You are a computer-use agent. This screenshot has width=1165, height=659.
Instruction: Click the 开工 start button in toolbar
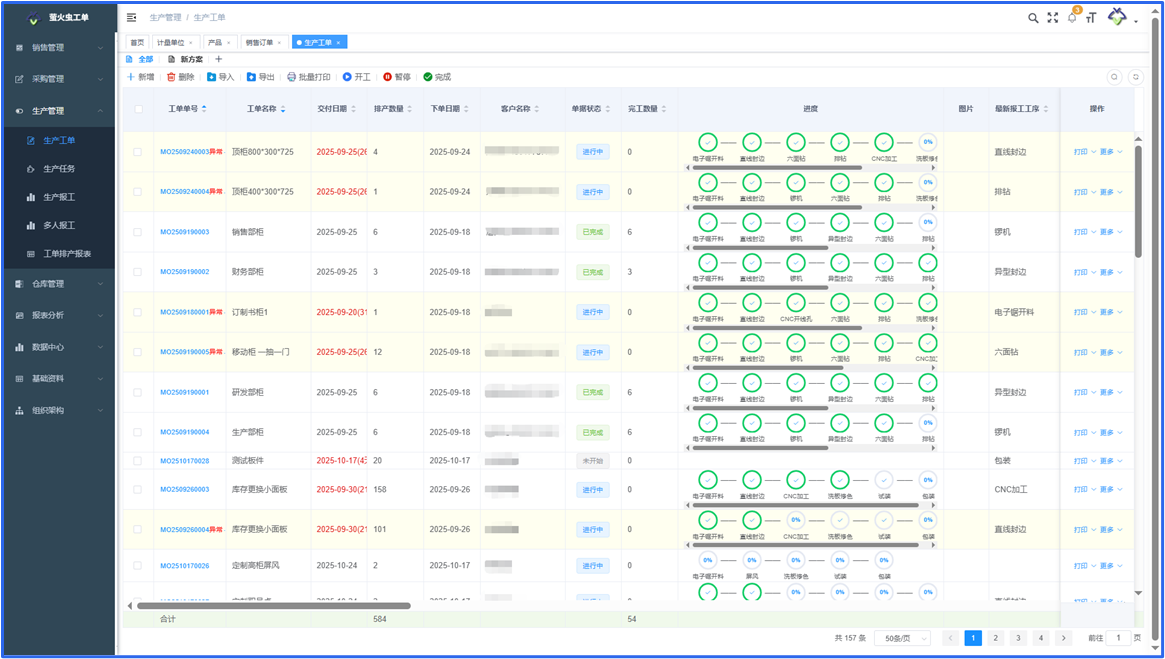(x=356, y=77)
